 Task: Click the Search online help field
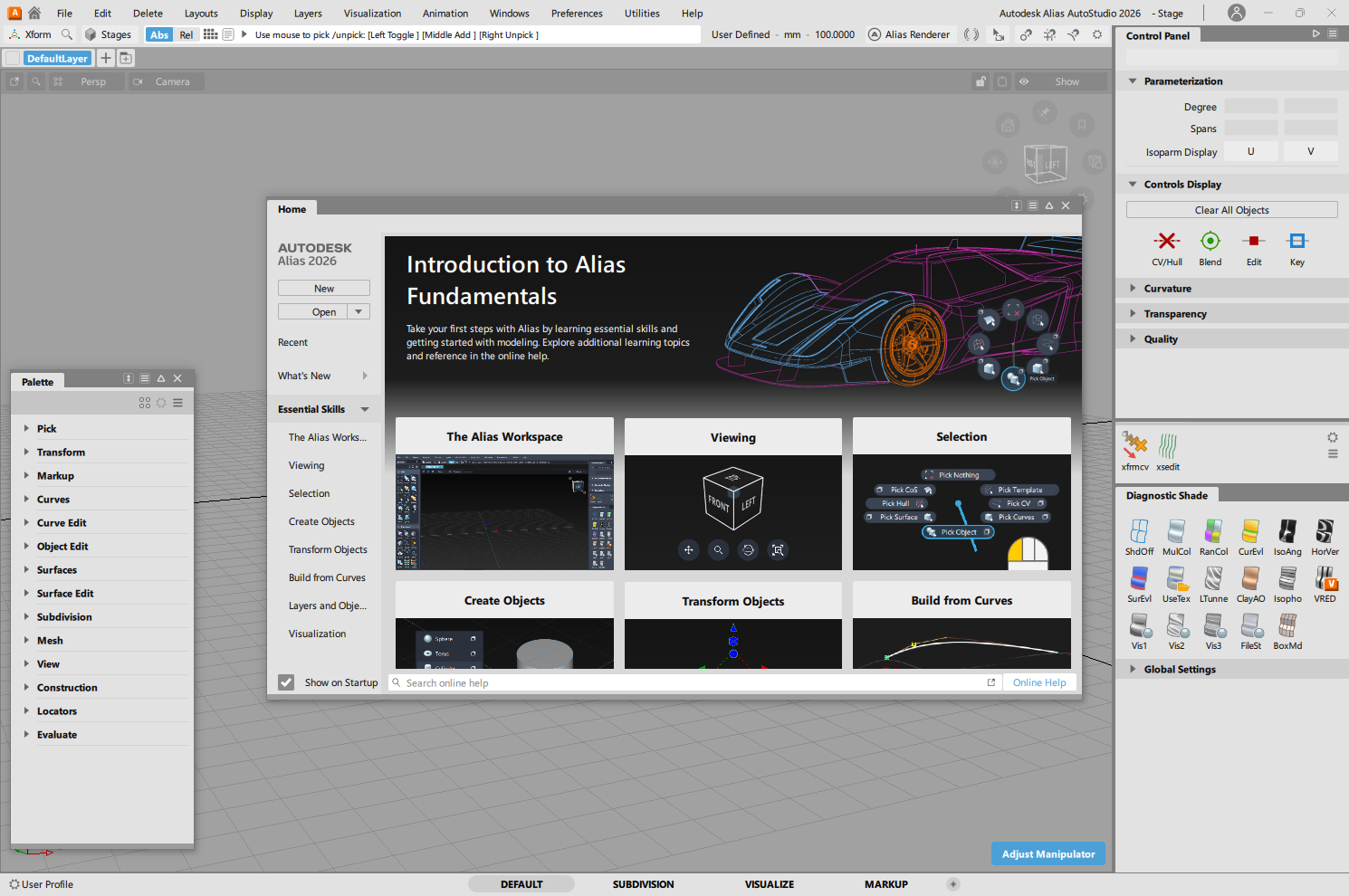coord(688,683)
